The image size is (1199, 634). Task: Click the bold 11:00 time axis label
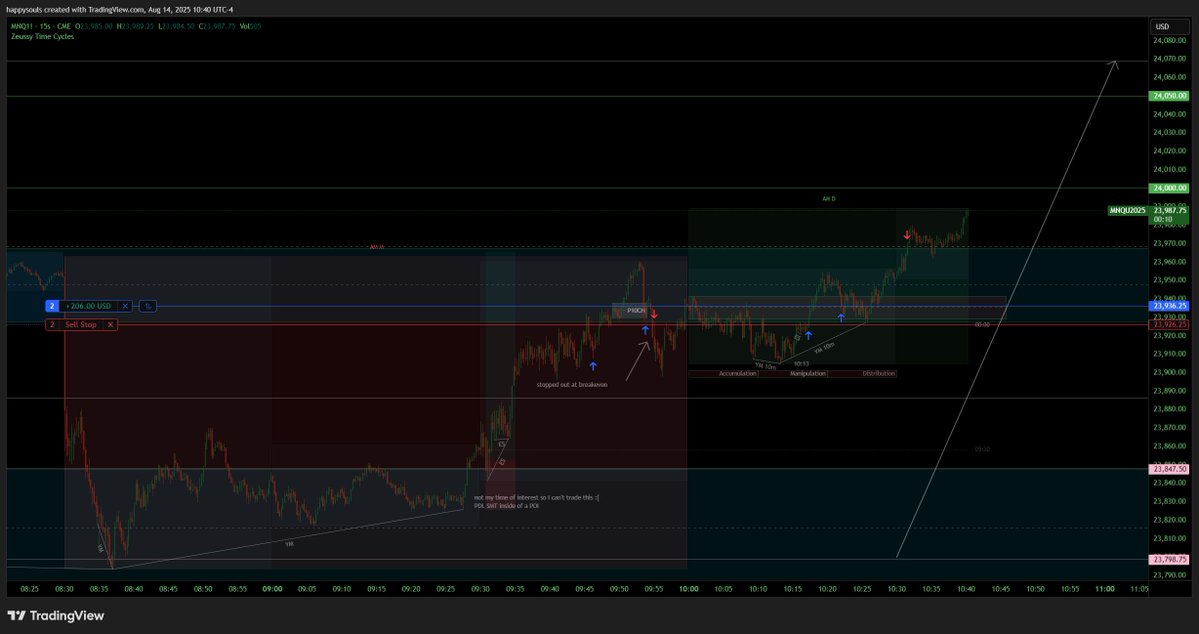(x=1103, y=589)
